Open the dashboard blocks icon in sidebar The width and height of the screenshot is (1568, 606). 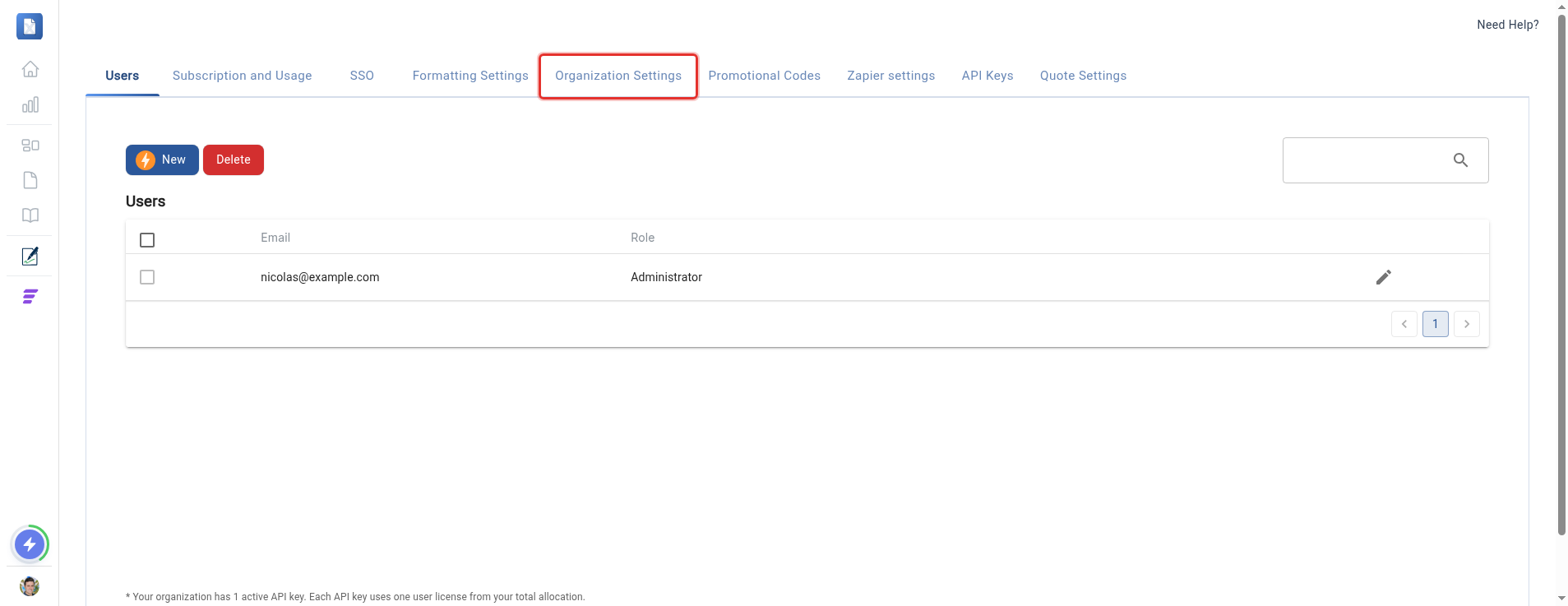[30, 146]
